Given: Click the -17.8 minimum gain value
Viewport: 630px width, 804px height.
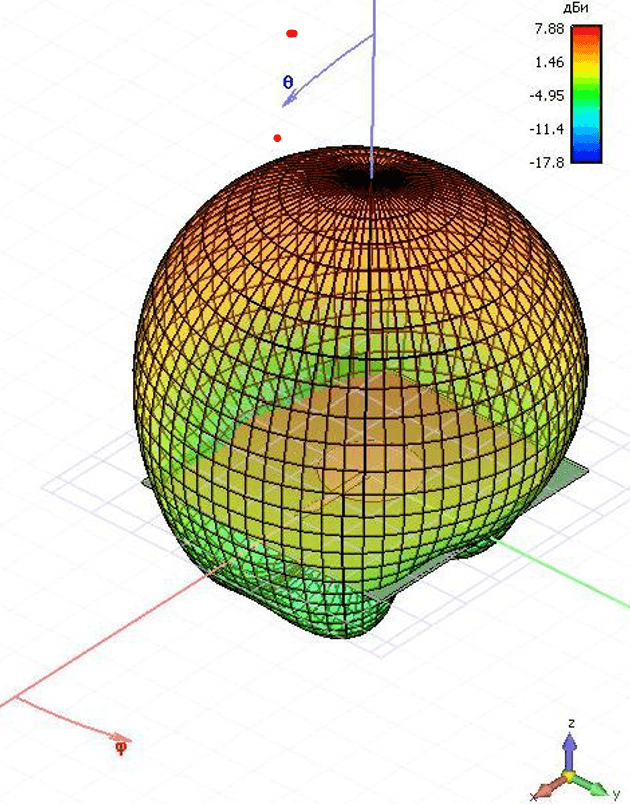Looking at the screenshot, I should [x=548, y=162].
